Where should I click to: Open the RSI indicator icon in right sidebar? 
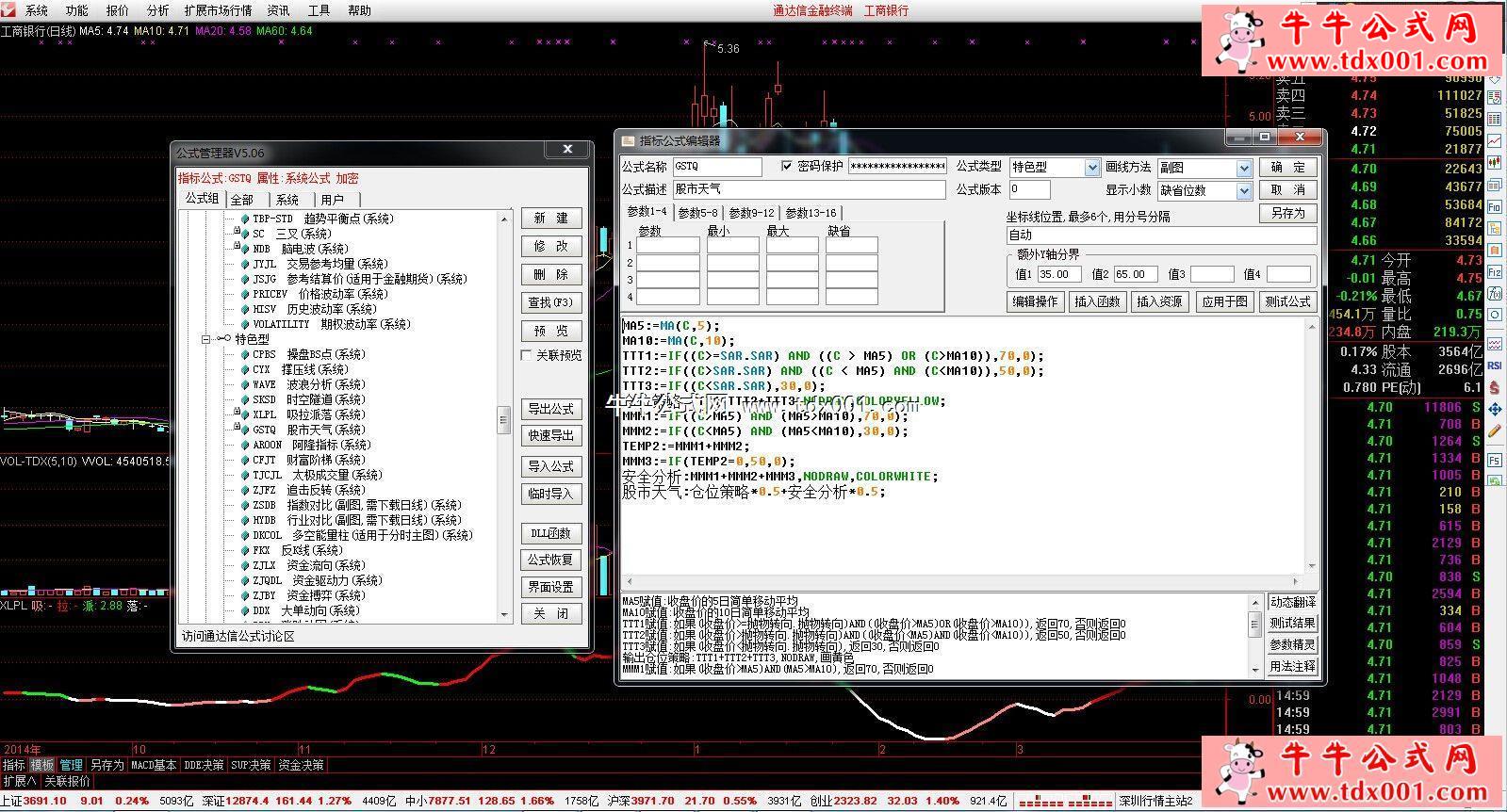[x=1495, y=365]
